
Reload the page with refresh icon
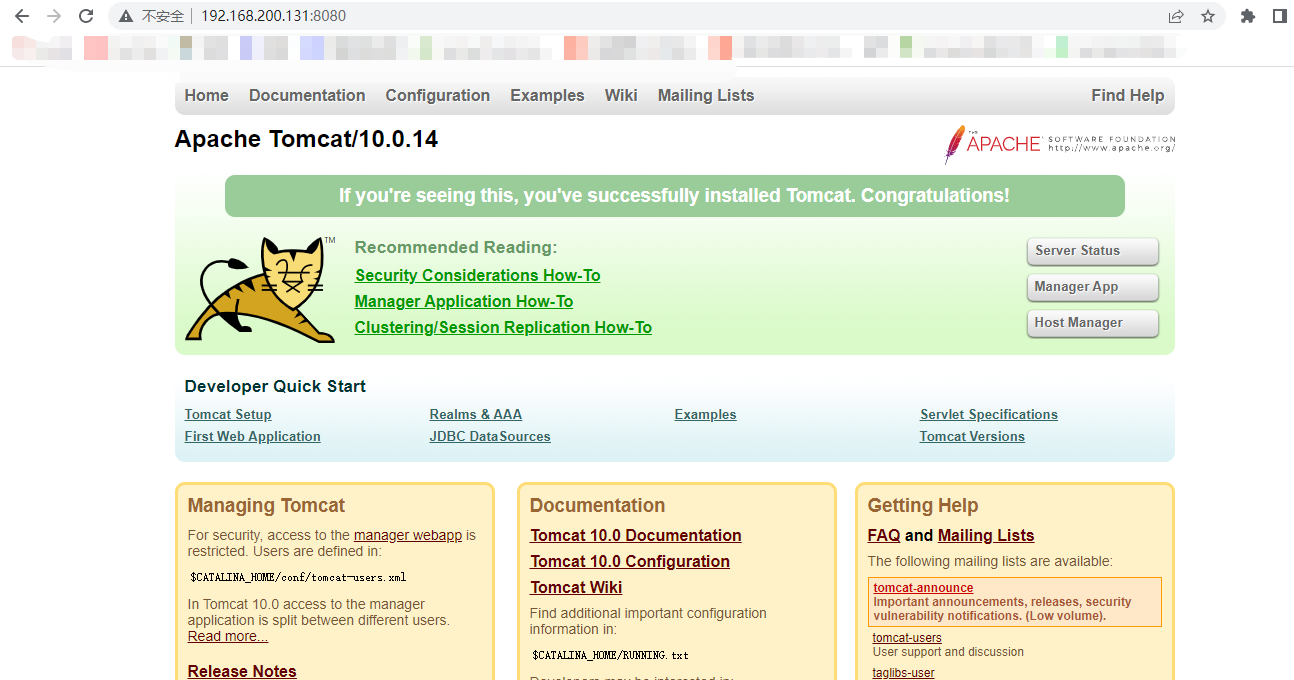coord(86,16)
